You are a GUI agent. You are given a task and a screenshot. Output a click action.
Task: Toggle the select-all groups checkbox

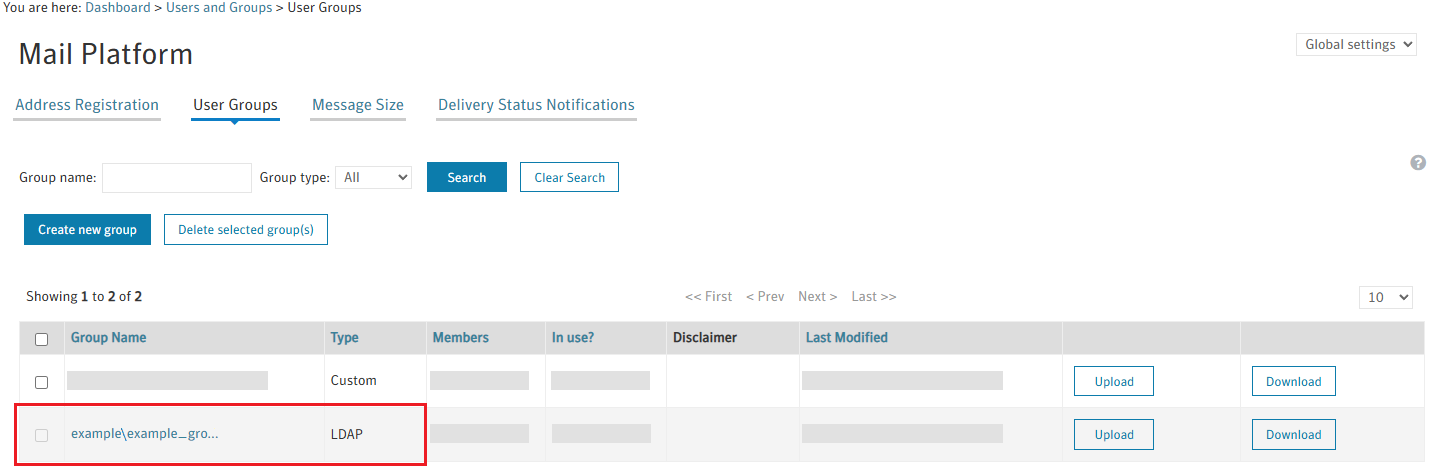[x=42, y=339]
